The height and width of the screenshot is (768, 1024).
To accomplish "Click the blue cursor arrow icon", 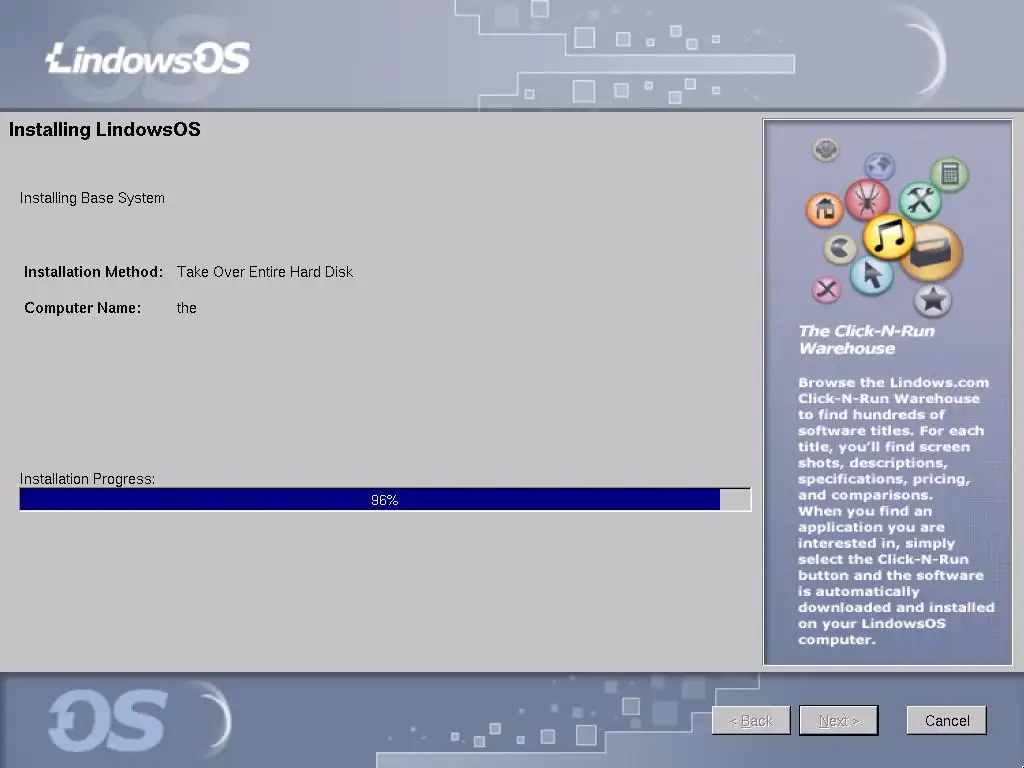I will tap(872, 274).
